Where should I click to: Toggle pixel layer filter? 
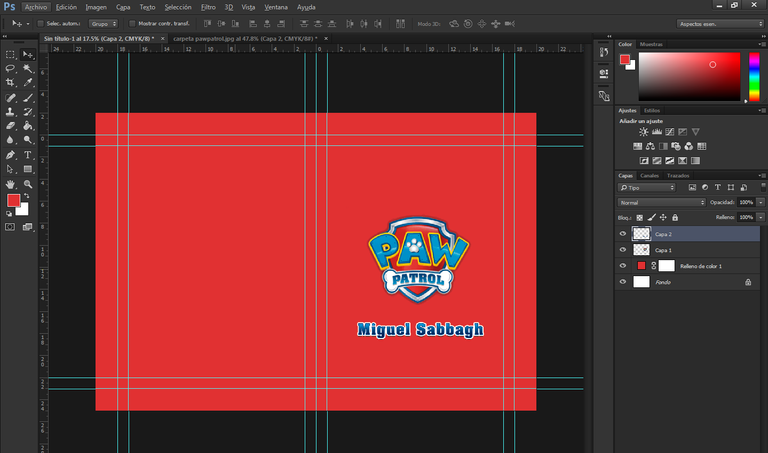tap(692, 188)
